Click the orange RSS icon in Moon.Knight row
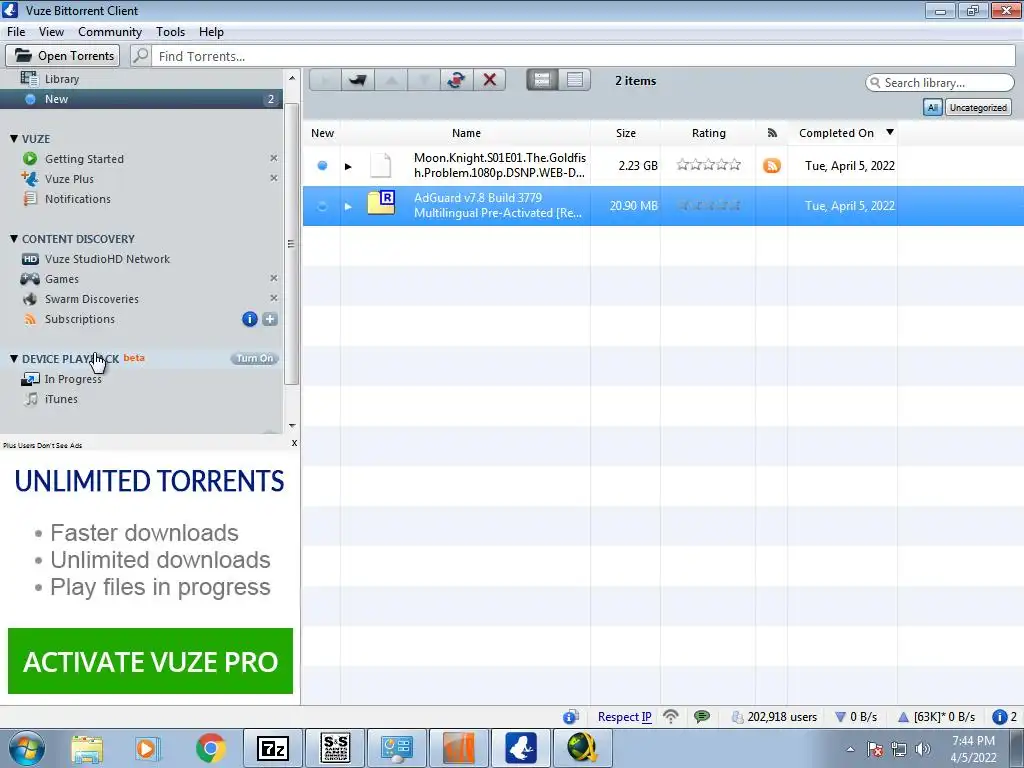This screenshot has height=768, width=1024. 771,165
